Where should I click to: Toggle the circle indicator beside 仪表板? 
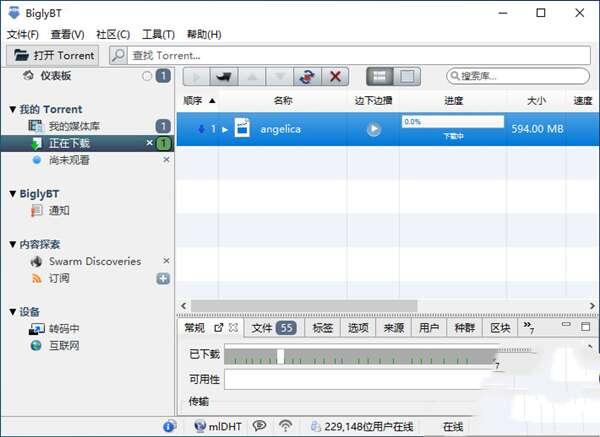tap(147, 76)
